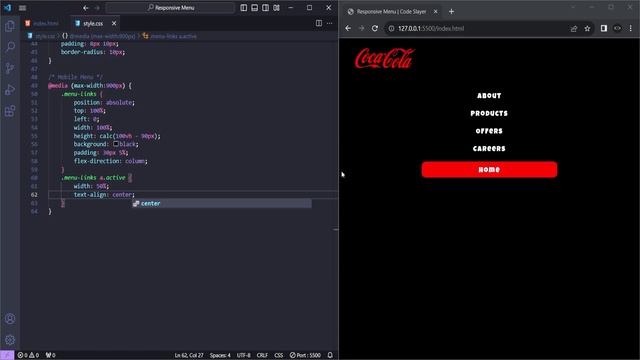Toggle the primary sidebar layout icon

tap(244, 8)
